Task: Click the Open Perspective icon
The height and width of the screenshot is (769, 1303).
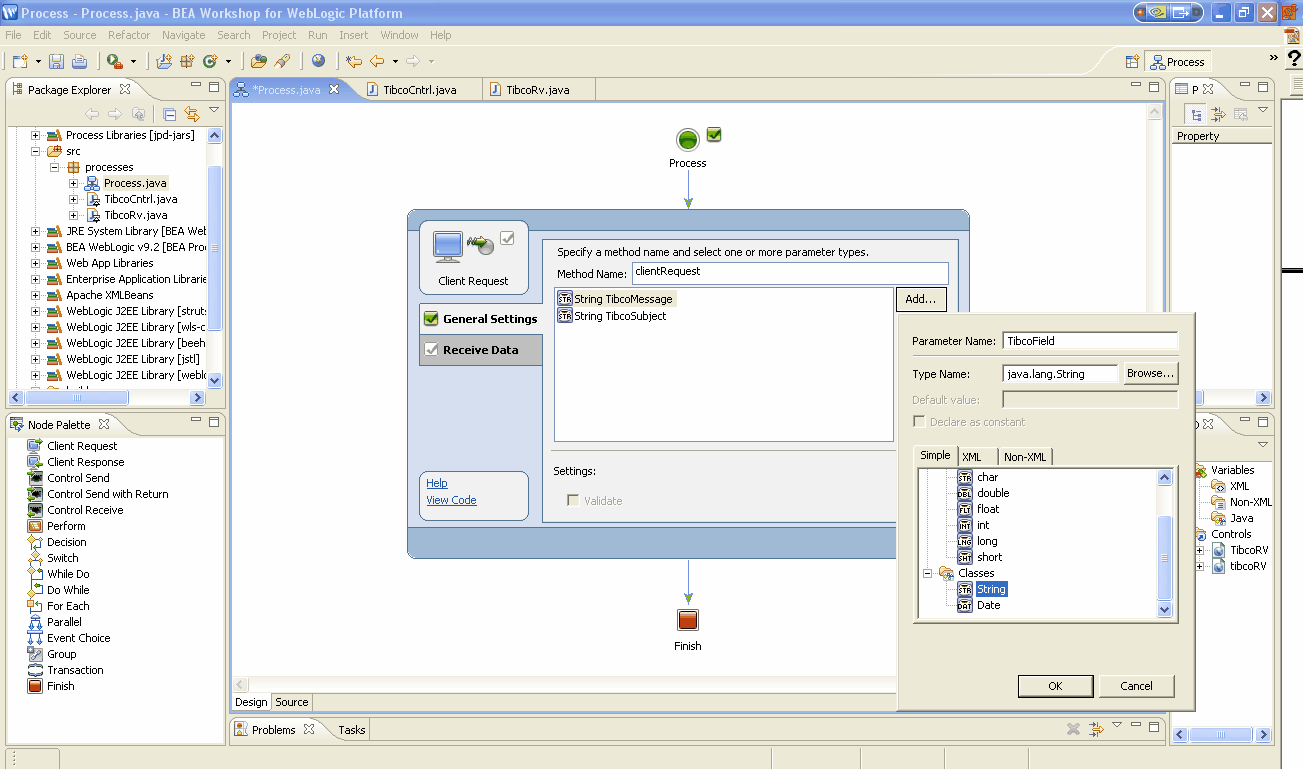Action: (1132, 61)
